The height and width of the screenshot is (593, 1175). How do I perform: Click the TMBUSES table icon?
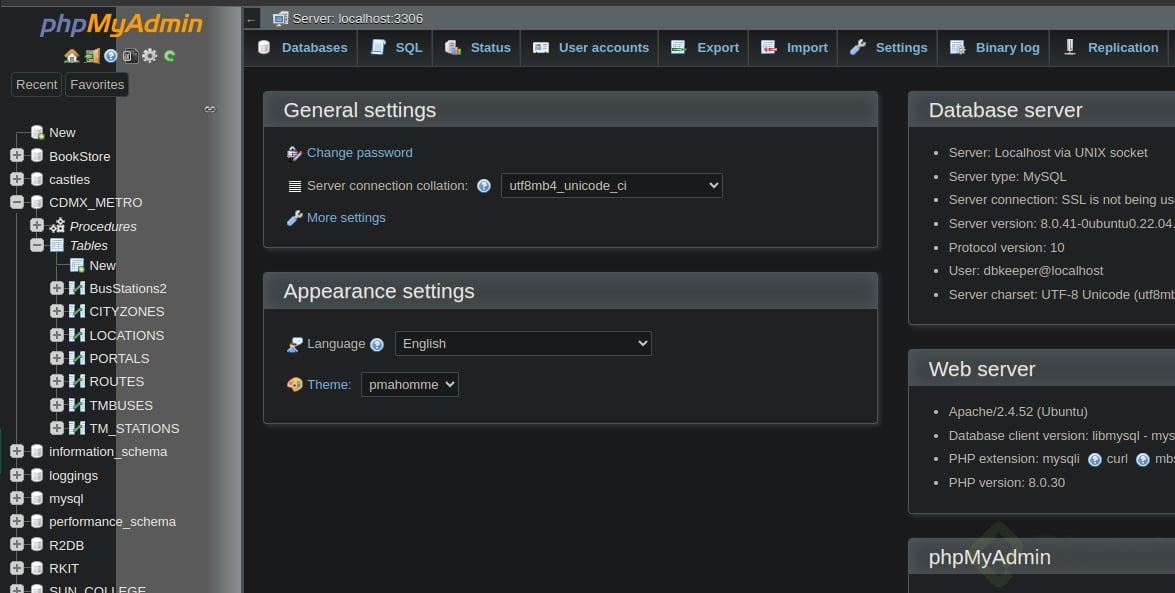pos(76,405)
